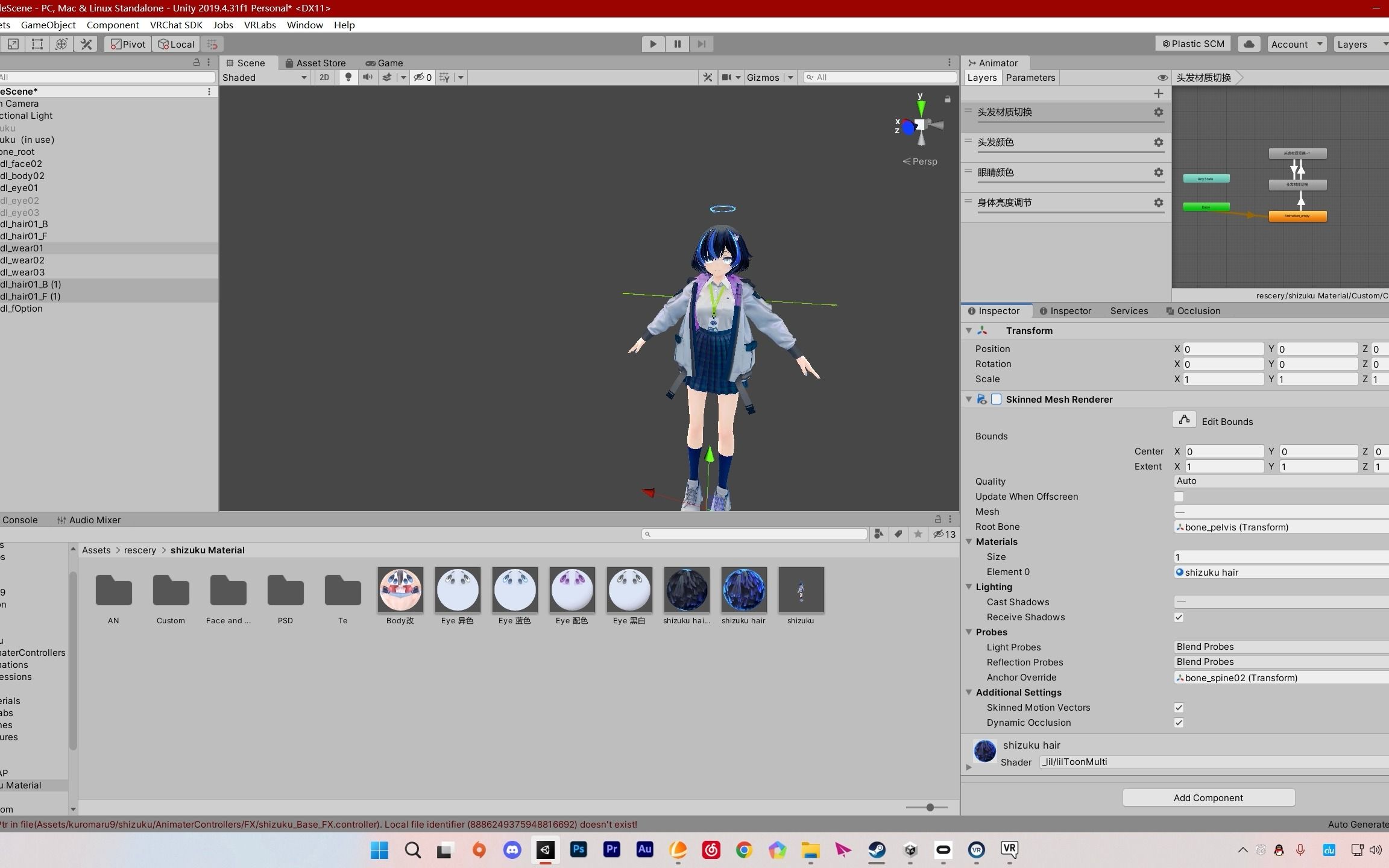Click the Unity Collaborate cloud icon
This screenshot has height=868, width=1389.
coord(1249,43)
